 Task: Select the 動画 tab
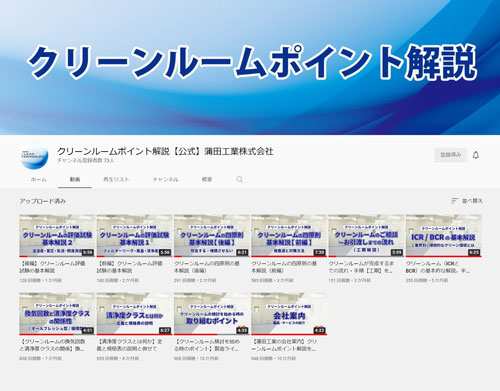pyautogui.click(x=75, y=179)
